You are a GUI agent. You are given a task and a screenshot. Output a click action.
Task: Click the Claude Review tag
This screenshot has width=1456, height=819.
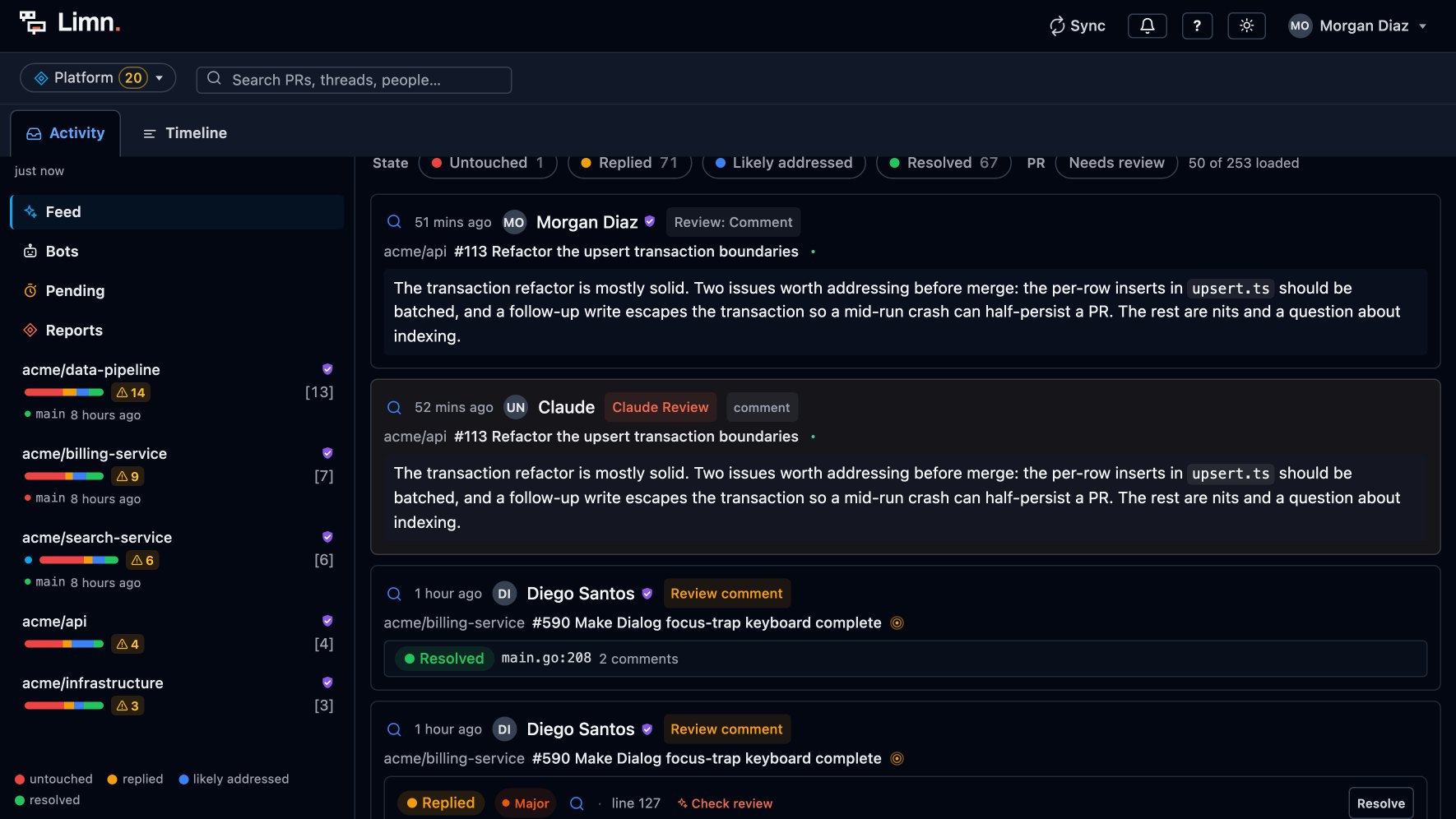660,407
